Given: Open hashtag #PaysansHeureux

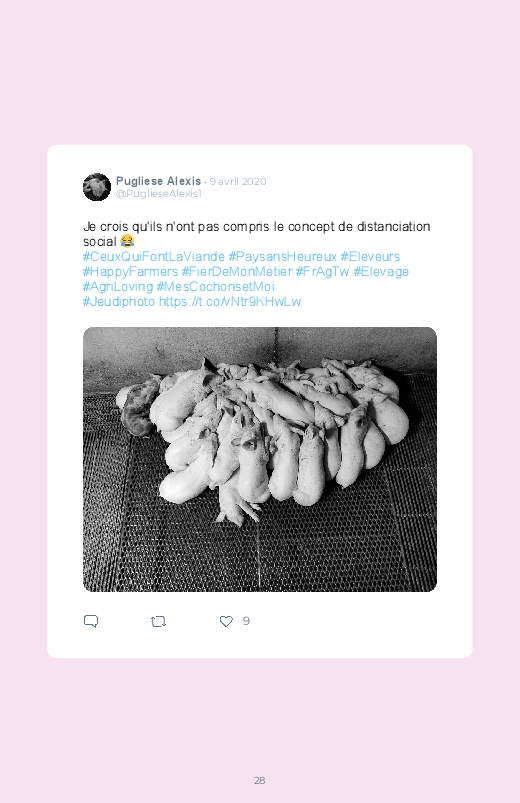Looking at the screenshot, I should tap(283, 257).
